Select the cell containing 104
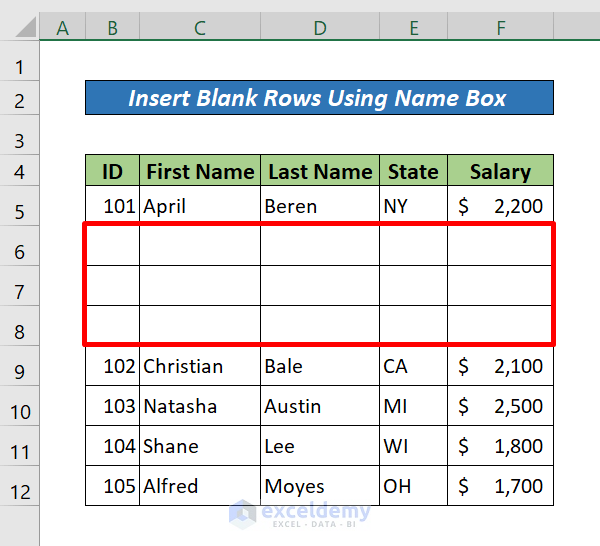600x546 pixels. point(112,446)
